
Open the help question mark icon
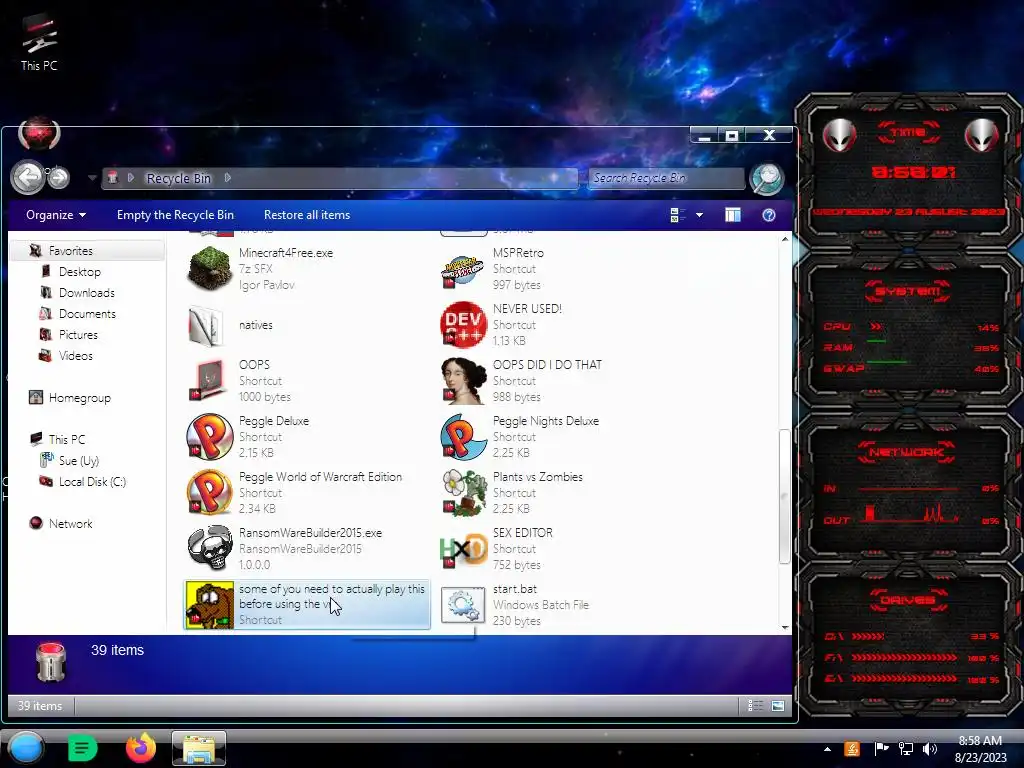point(769,215)
